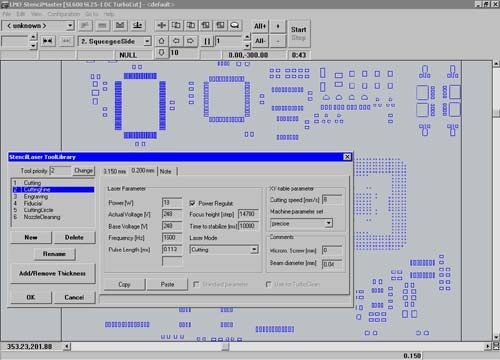Click the left arrow move icon

[x=176, y=41]
